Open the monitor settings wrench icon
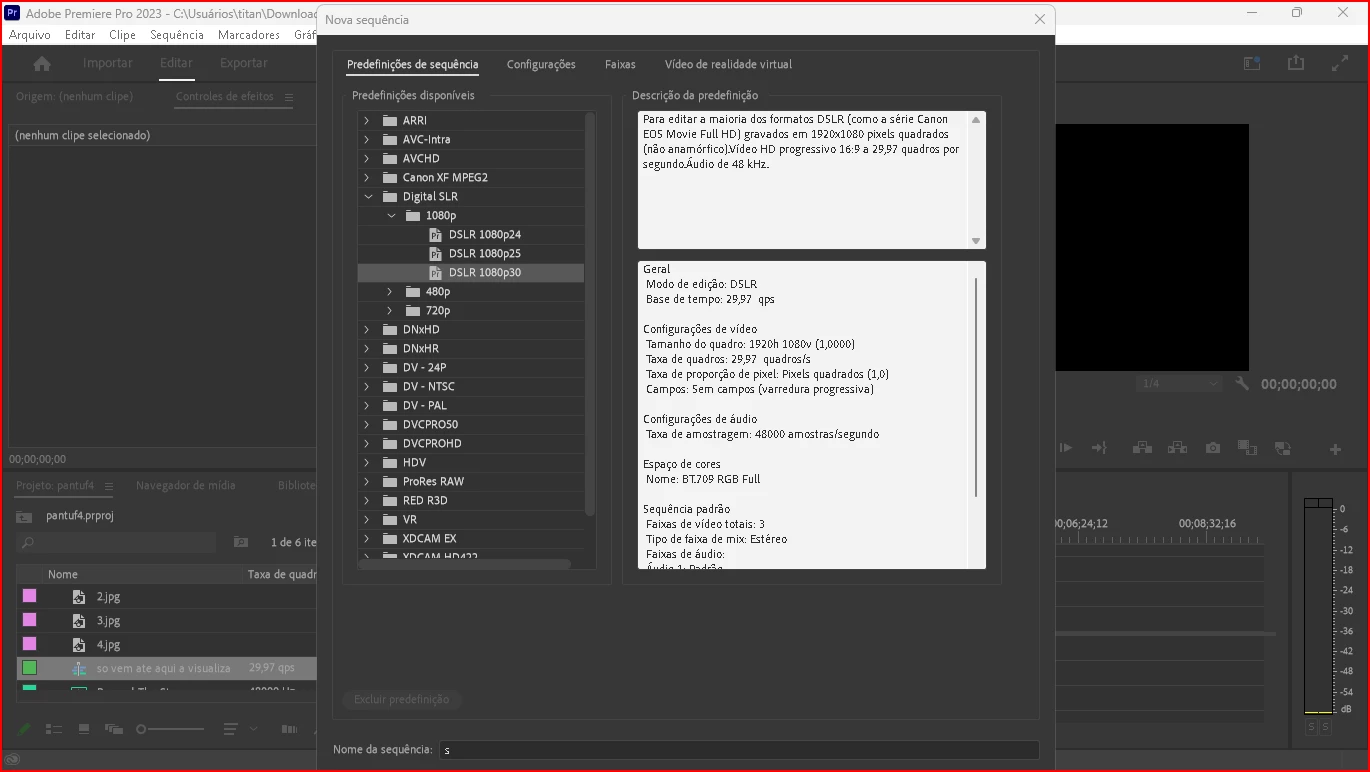 click(1243, 383)
